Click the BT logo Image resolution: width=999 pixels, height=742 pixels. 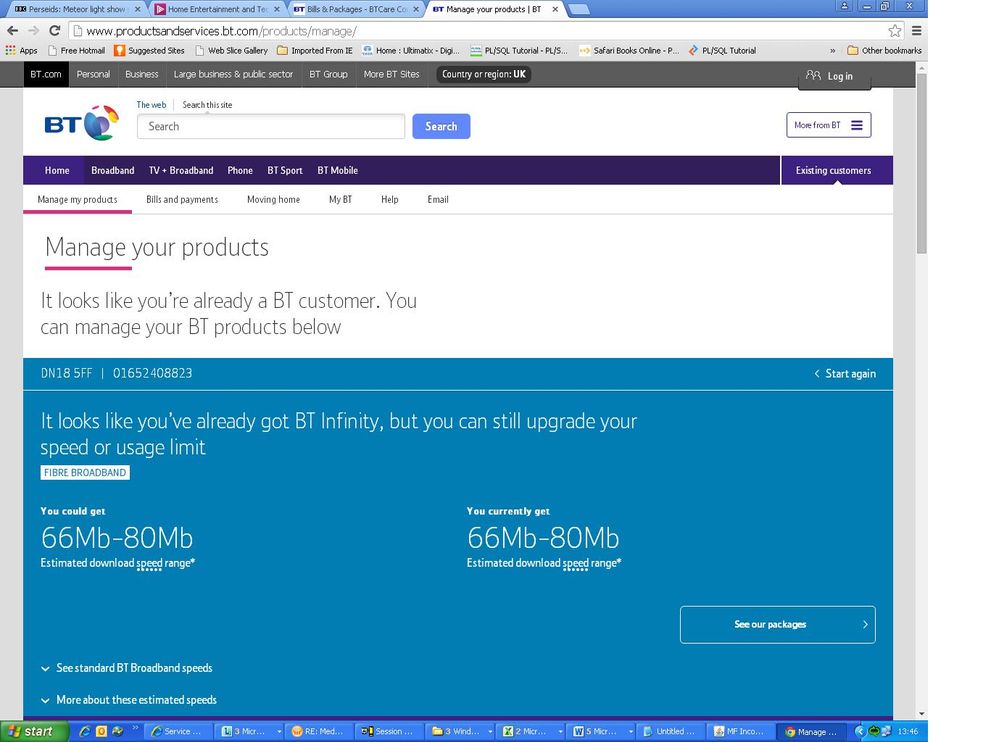click(x=82, y=122)
